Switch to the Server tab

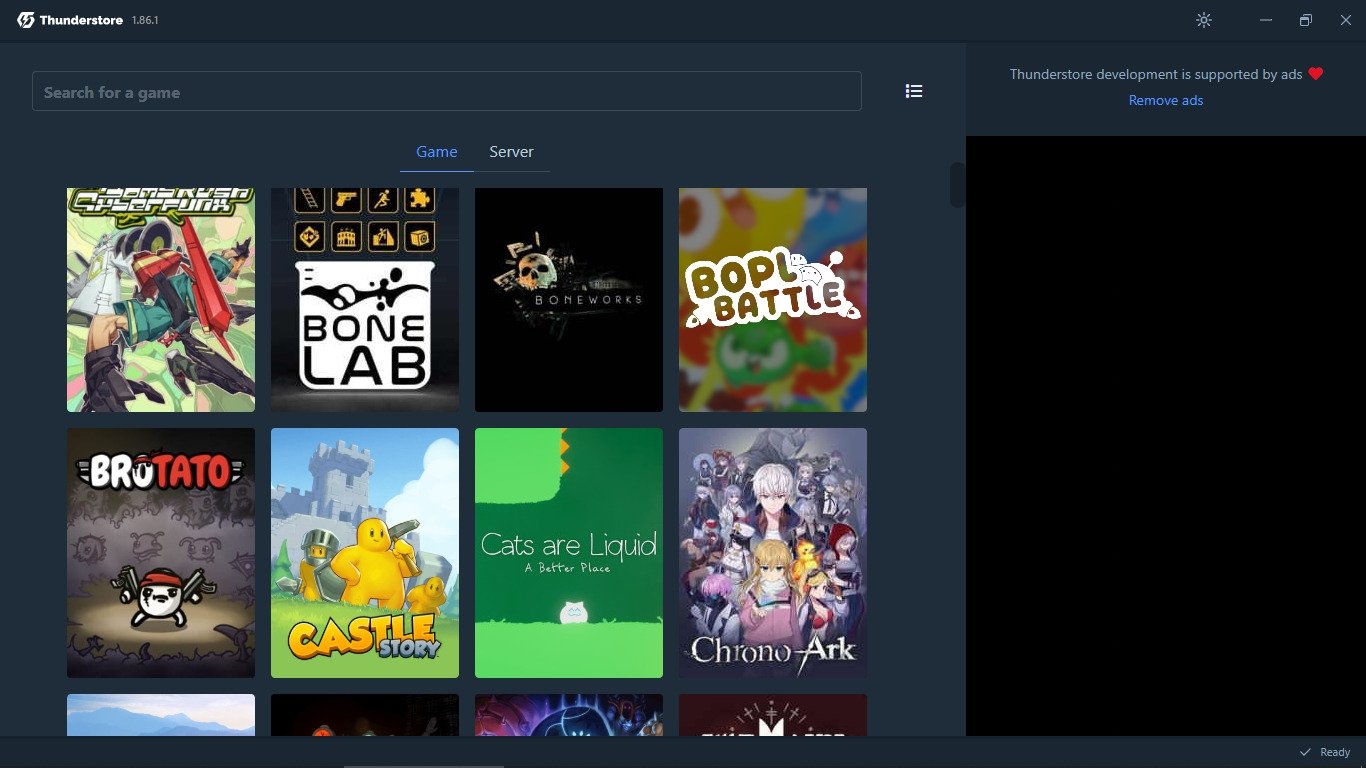pyautogui.click(x=511, y=152)
